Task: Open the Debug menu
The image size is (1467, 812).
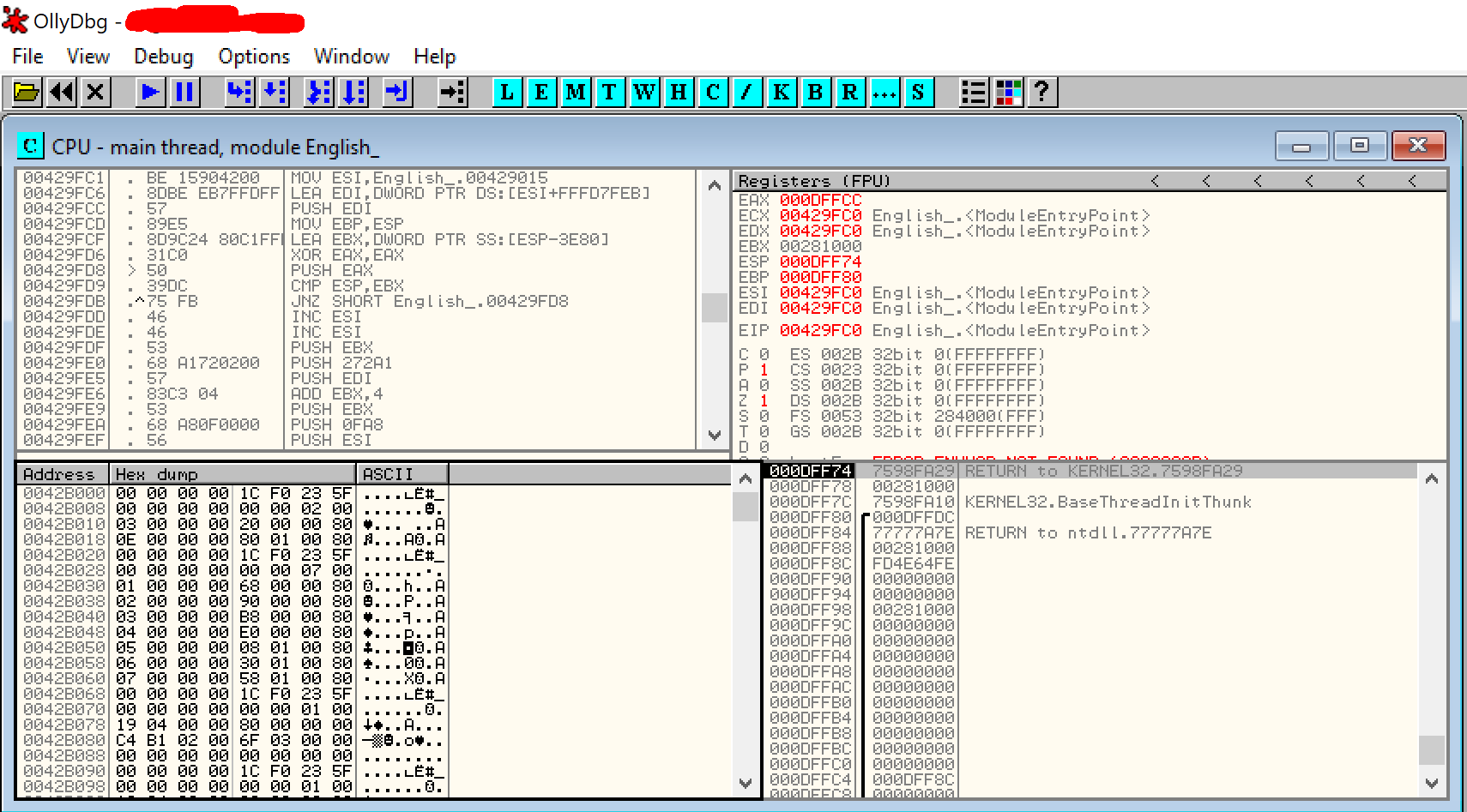Action: [x=164, y=57]
